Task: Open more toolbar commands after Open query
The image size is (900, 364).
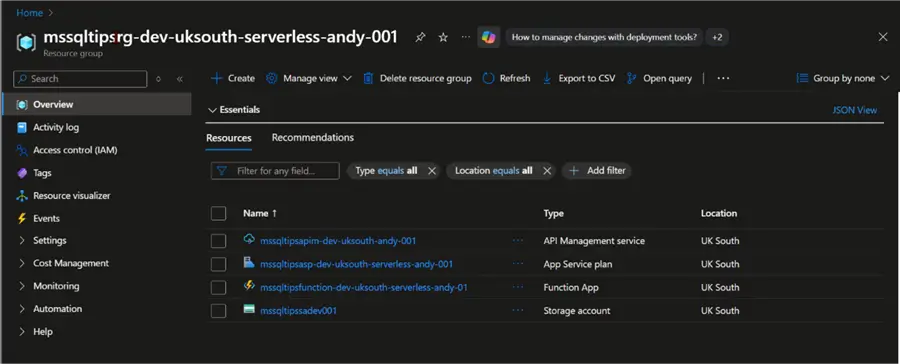Action: tap(723, 79)
